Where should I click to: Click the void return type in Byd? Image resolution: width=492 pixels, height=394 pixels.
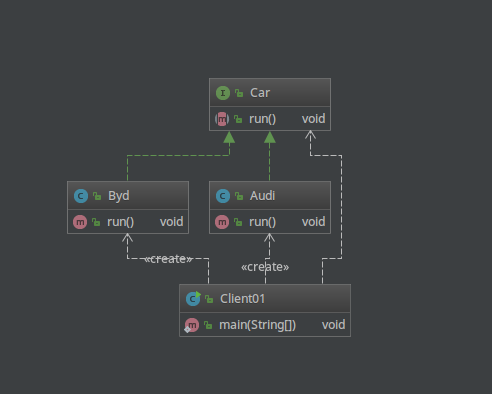172,222
